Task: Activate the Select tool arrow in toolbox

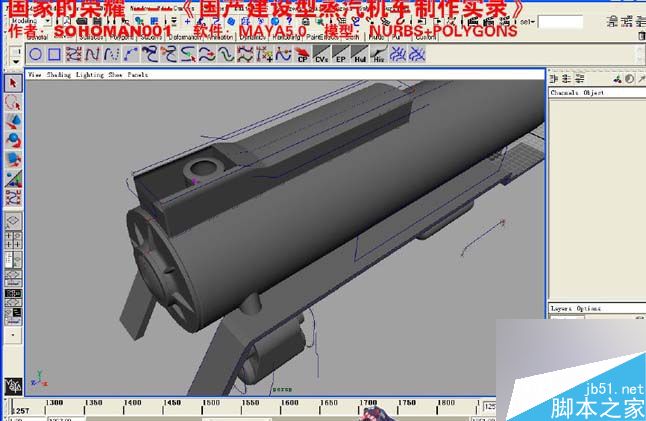Action: pos(13,83)
